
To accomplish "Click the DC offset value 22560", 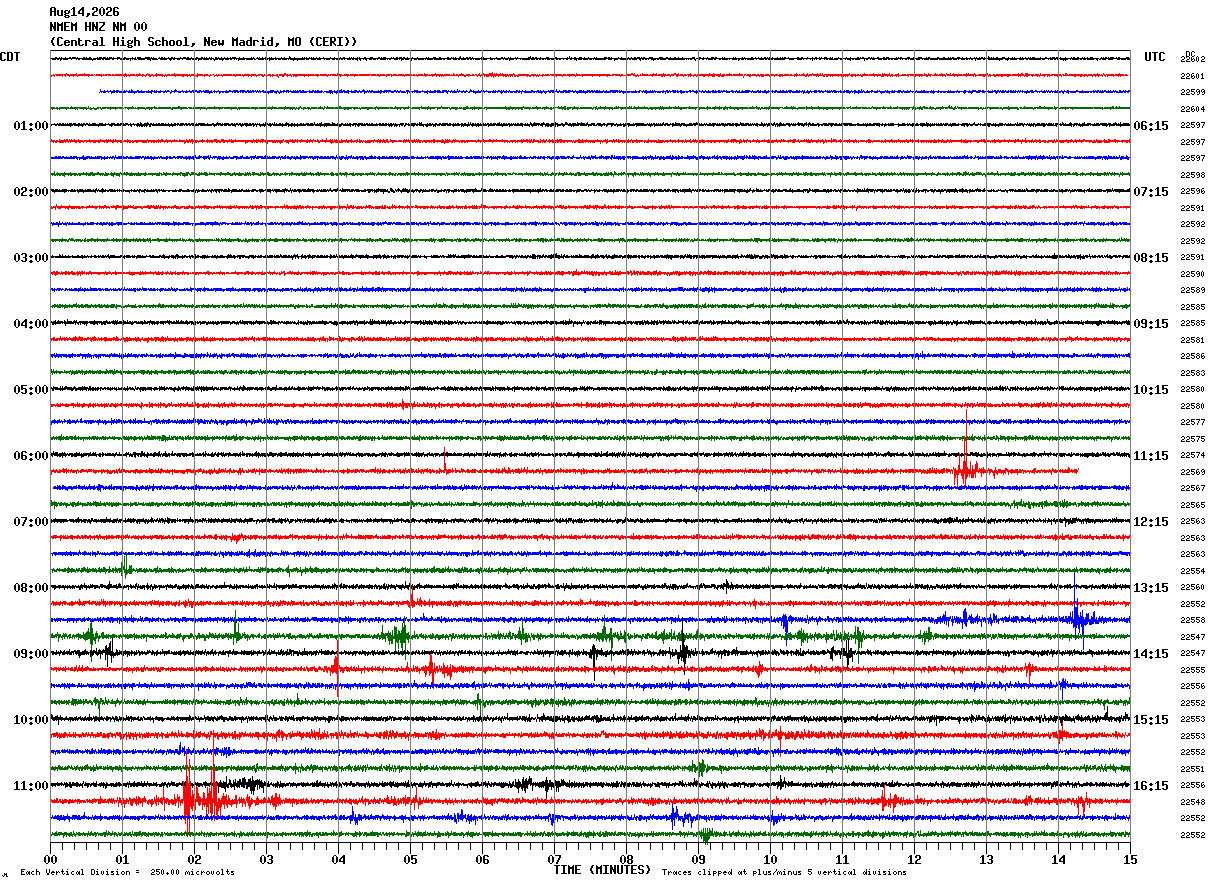I will [1193, 588].
